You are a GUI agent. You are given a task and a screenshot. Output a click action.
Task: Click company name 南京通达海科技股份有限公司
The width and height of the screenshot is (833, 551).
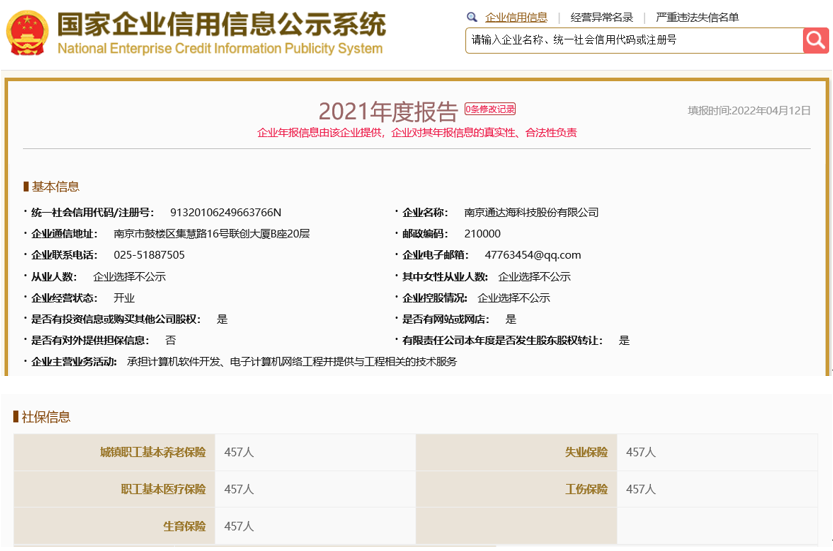[x=531, y=213]
